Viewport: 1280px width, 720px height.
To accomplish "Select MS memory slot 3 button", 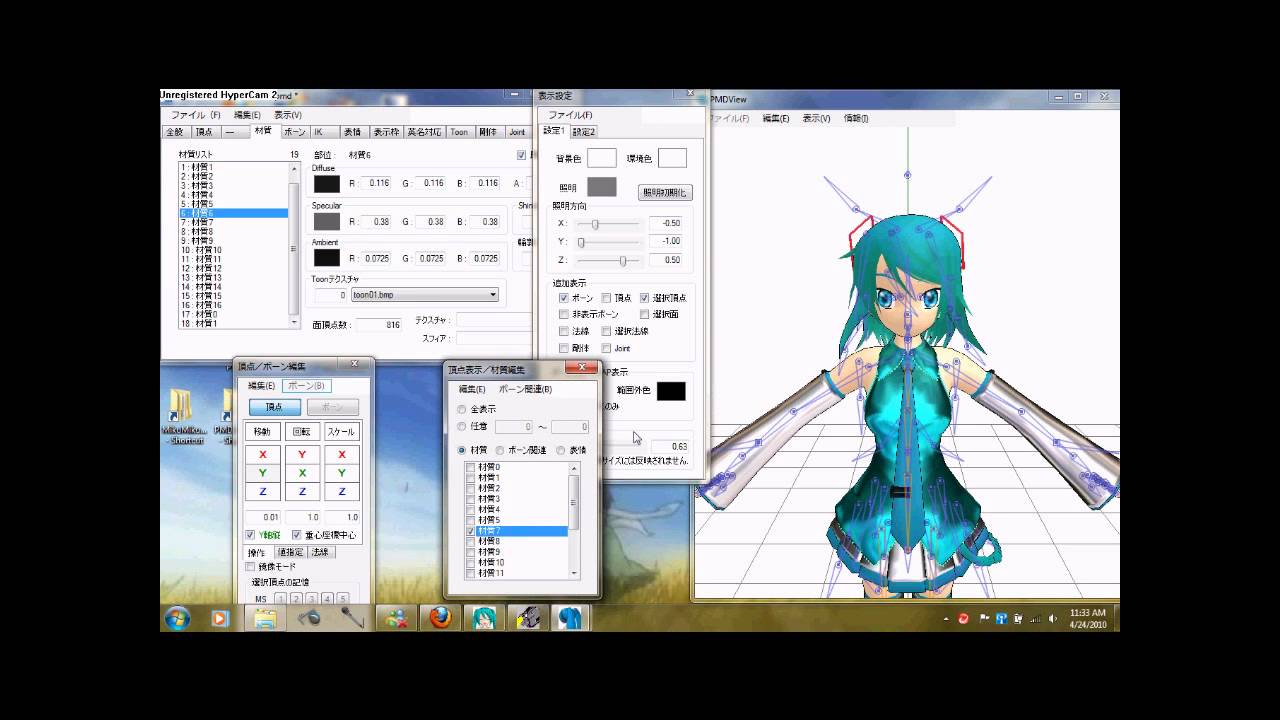I will (312, 599).
